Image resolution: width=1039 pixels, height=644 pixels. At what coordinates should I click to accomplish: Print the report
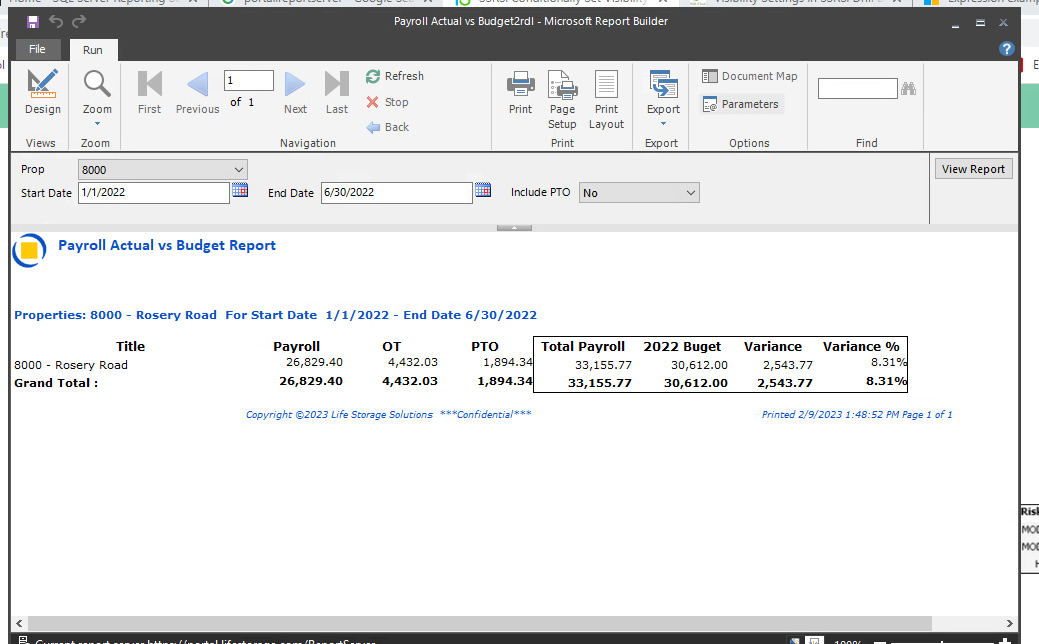[x=520, y=92]
